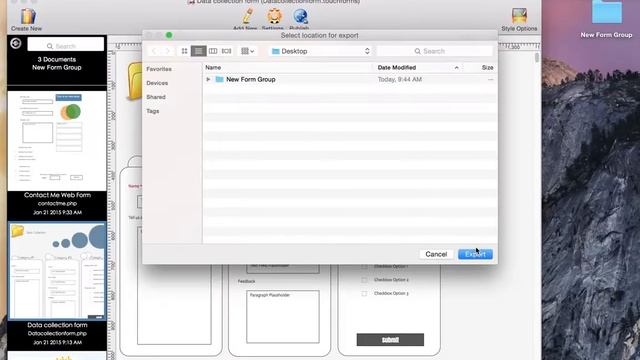Viewport: 640px width, 360px height.
Task: Switch dialog to column view
Action: [213, 51]
